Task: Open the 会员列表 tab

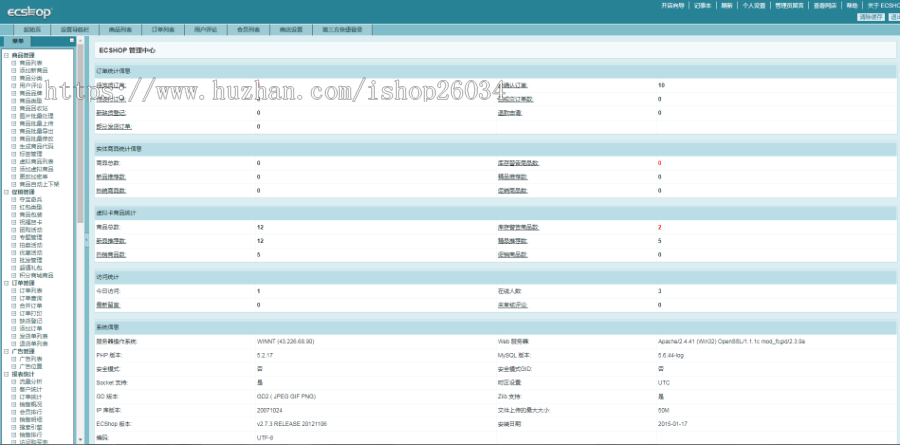Action: point(248,30)
